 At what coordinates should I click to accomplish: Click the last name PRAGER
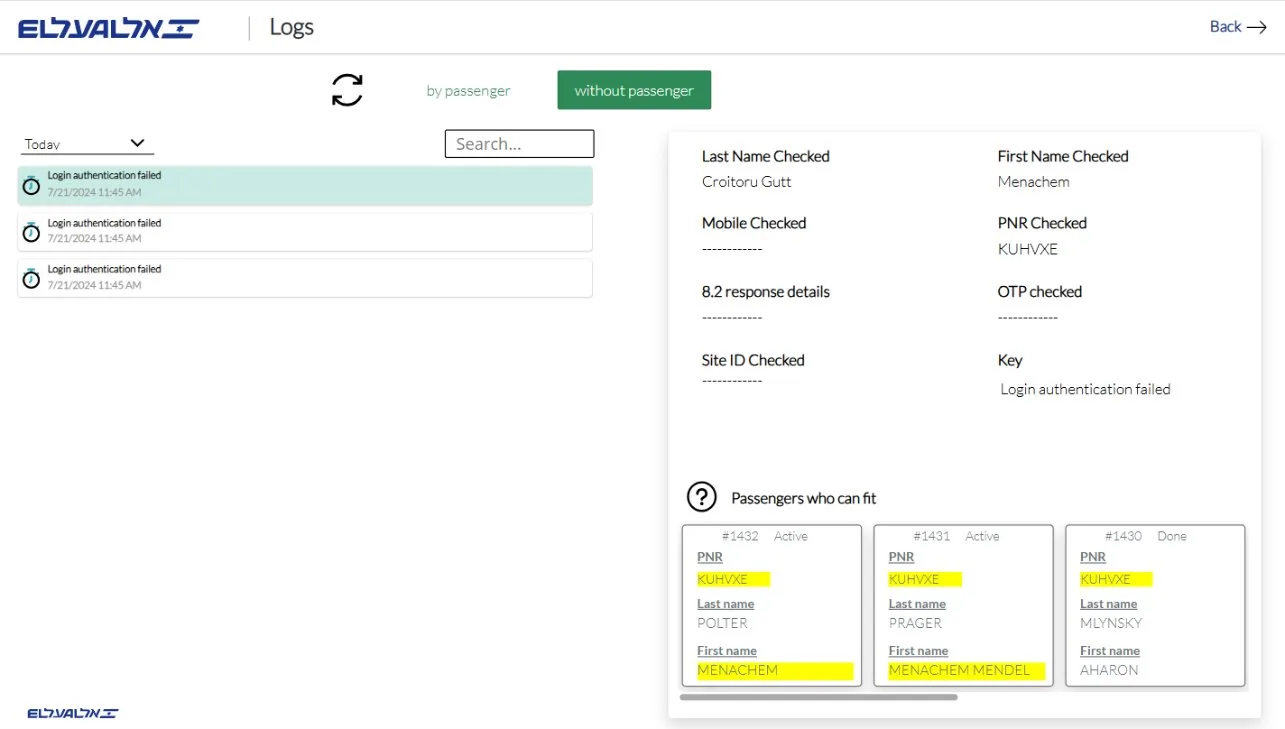click(x=915, y=623)
